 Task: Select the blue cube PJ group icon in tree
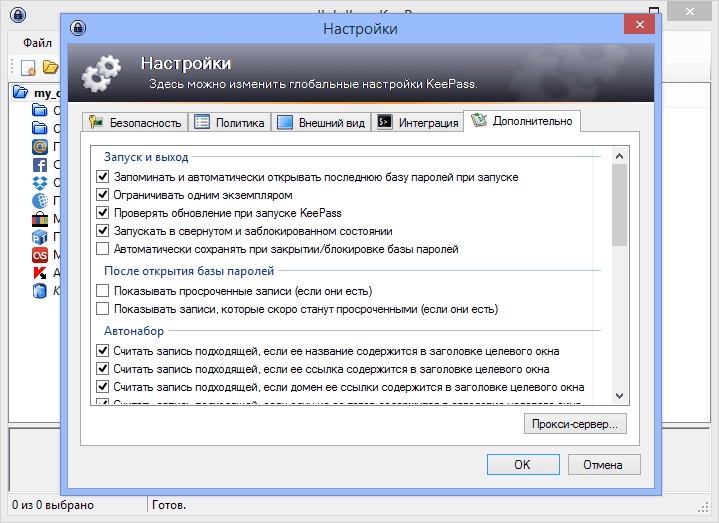pyautogui.click(x=40, y=237)
